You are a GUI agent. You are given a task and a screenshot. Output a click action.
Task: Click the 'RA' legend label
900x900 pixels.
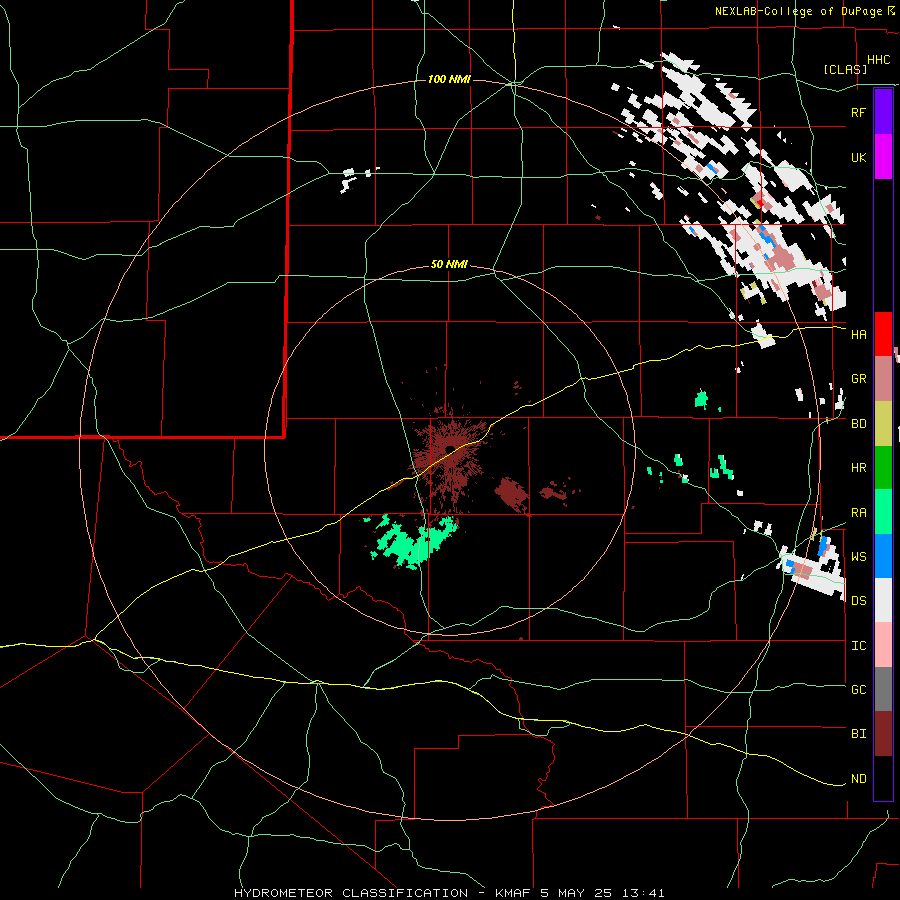[x=858, y=513]
